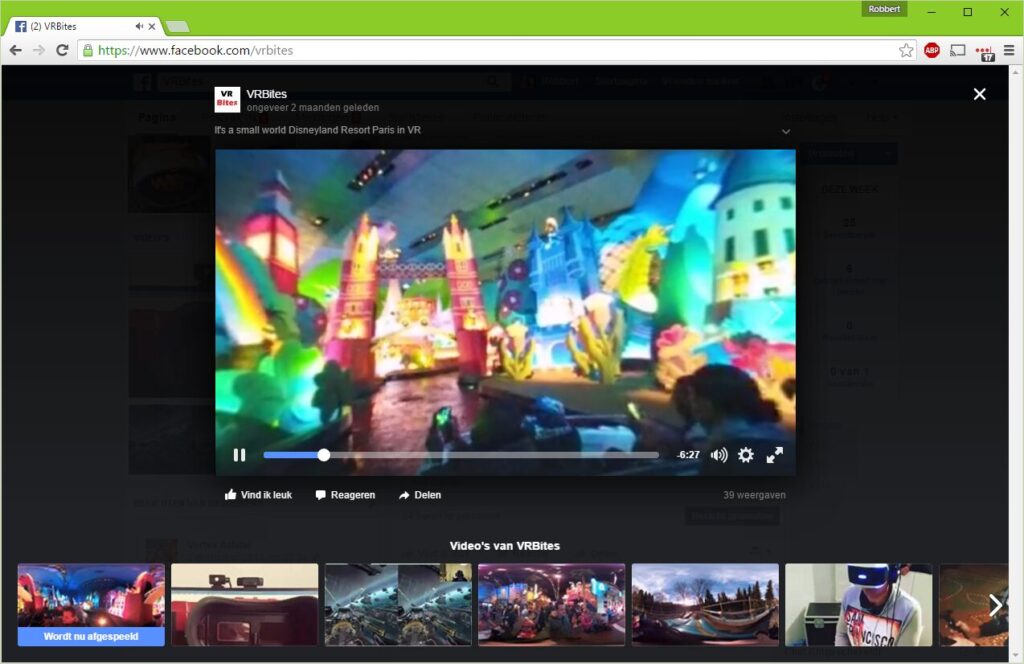
Task: Click the Cast screen extension icon
Action: pos(957,50)
